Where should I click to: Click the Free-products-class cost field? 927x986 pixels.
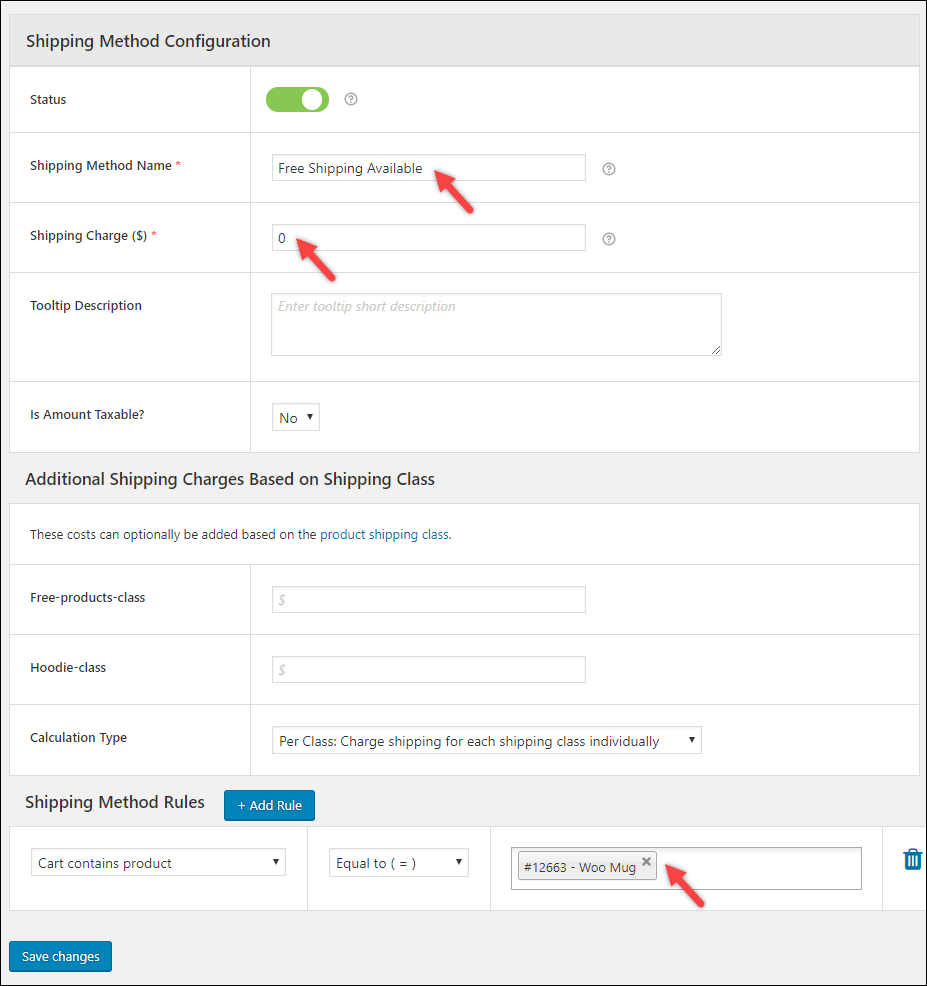coord(428,599)
